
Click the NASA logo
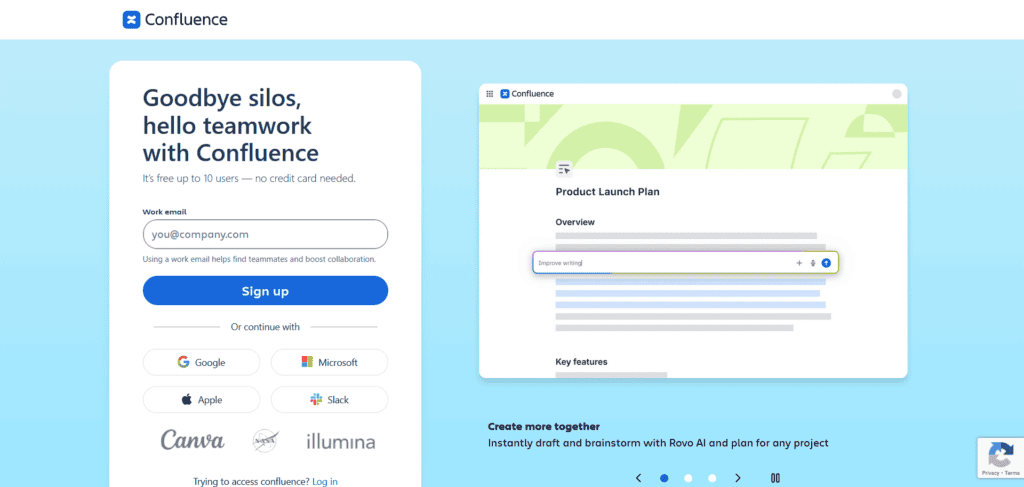click(266, 441)
